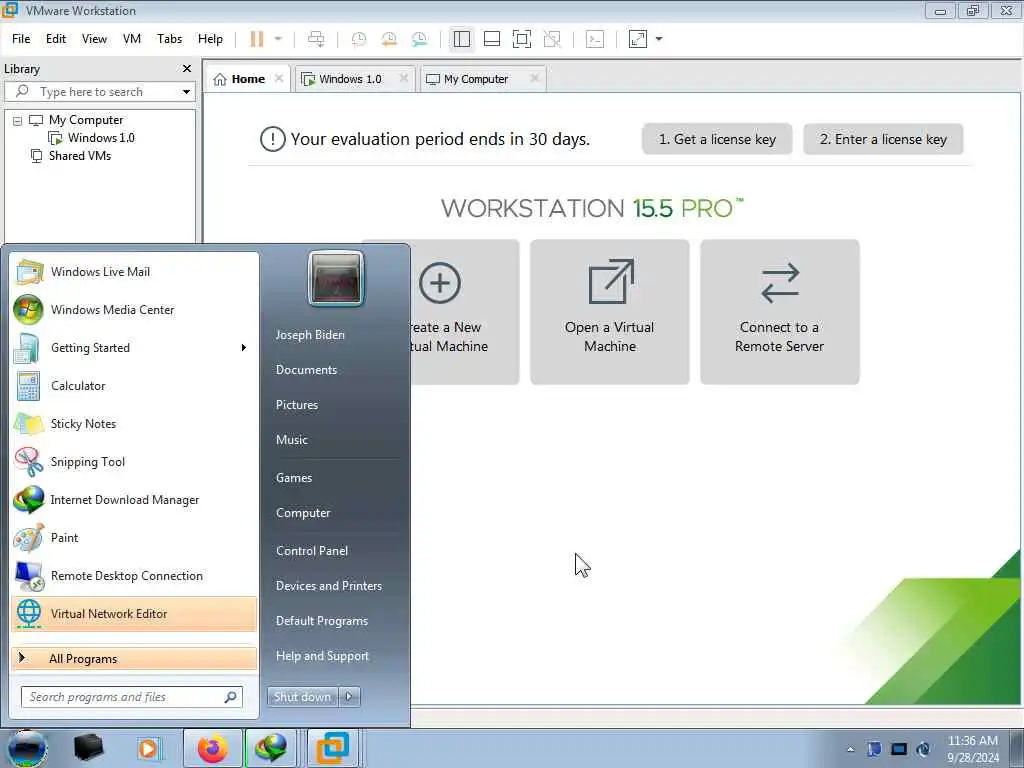This screenshot has height=768, width=1024.
Task: Open Getting Started in Start menu
Action: [134, 348]
